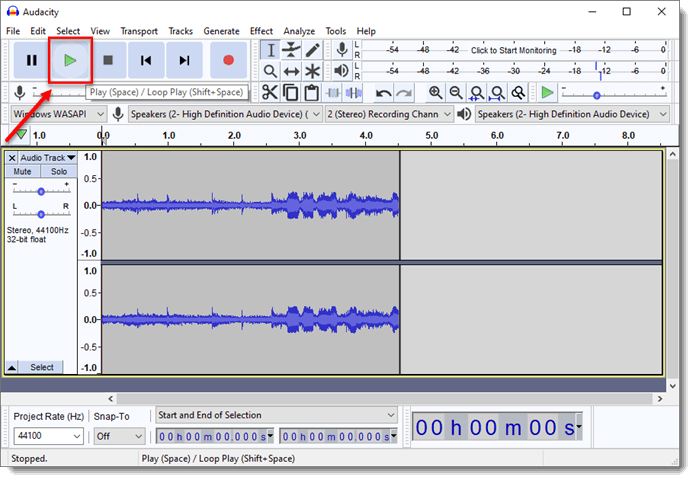Open the recording device Speakers dropdown

pyautogui.click(x=225, y=114)
